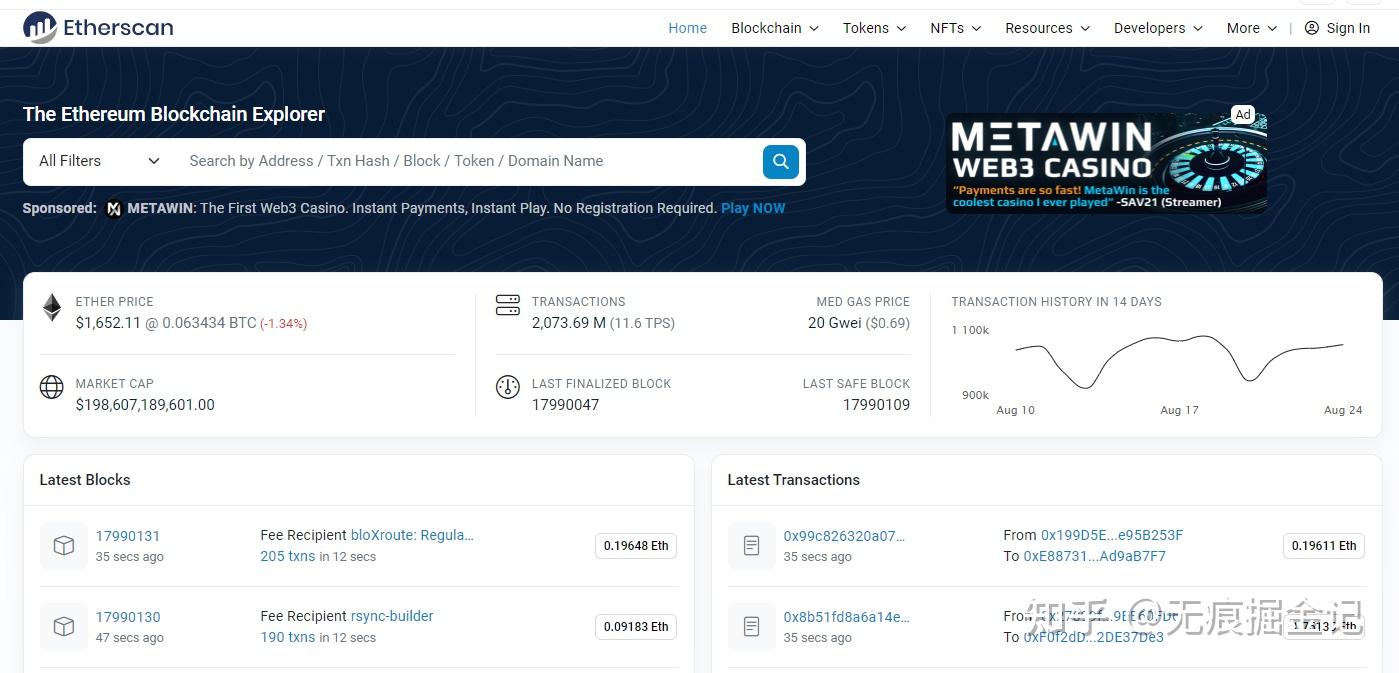Click the clock icon next to Last Finalized Block
Image resolution: width=1399 pixels, height=673 pixels.
click(508, 387)
